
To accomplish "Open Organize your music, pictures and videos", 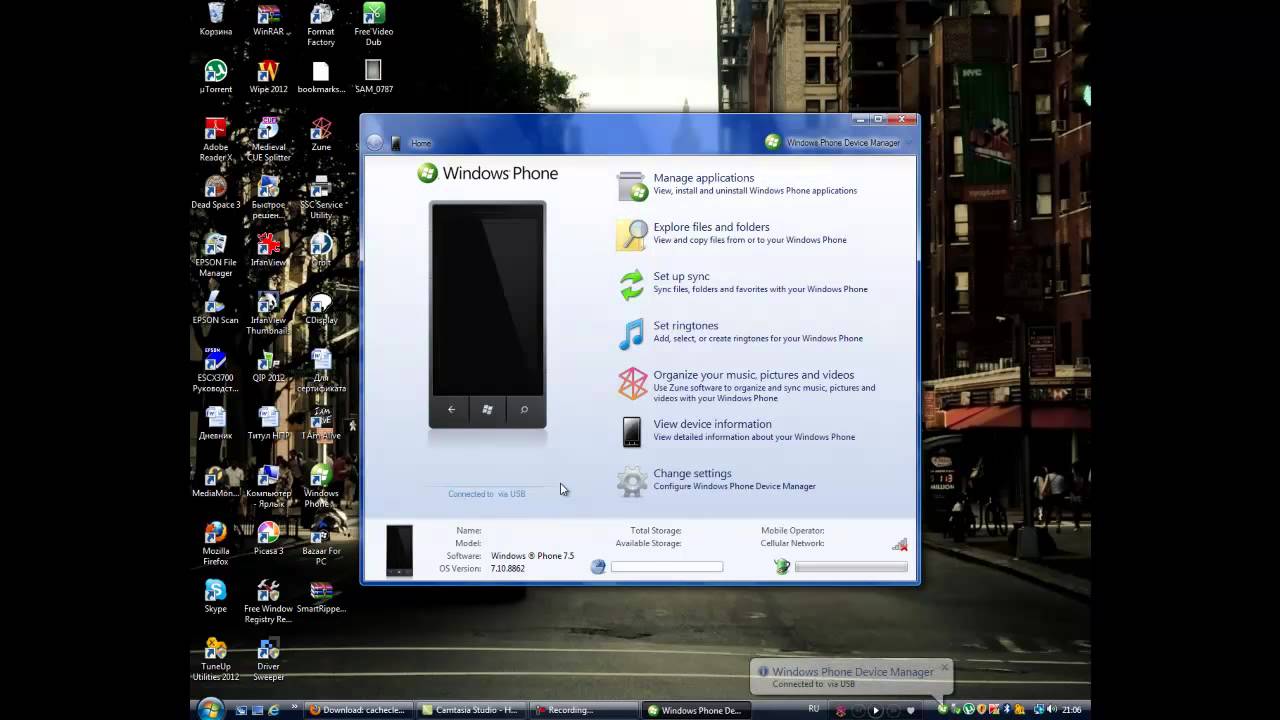I will (753, 375).
